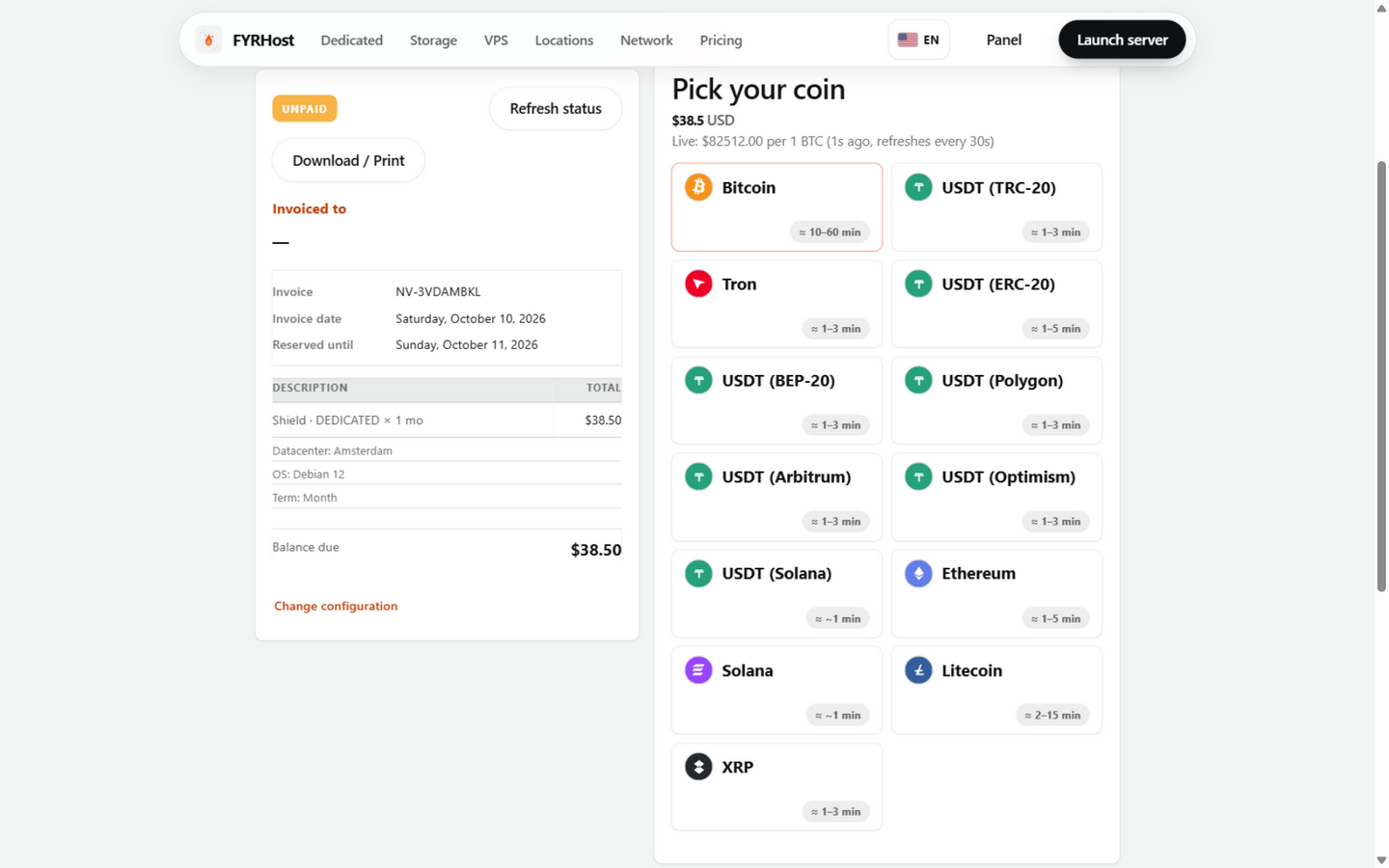Image resolution: width=1389 pixels, height=868 pixels.
Task: Click the Datacenter: Amsterdam line
Action: click(332, 450)
